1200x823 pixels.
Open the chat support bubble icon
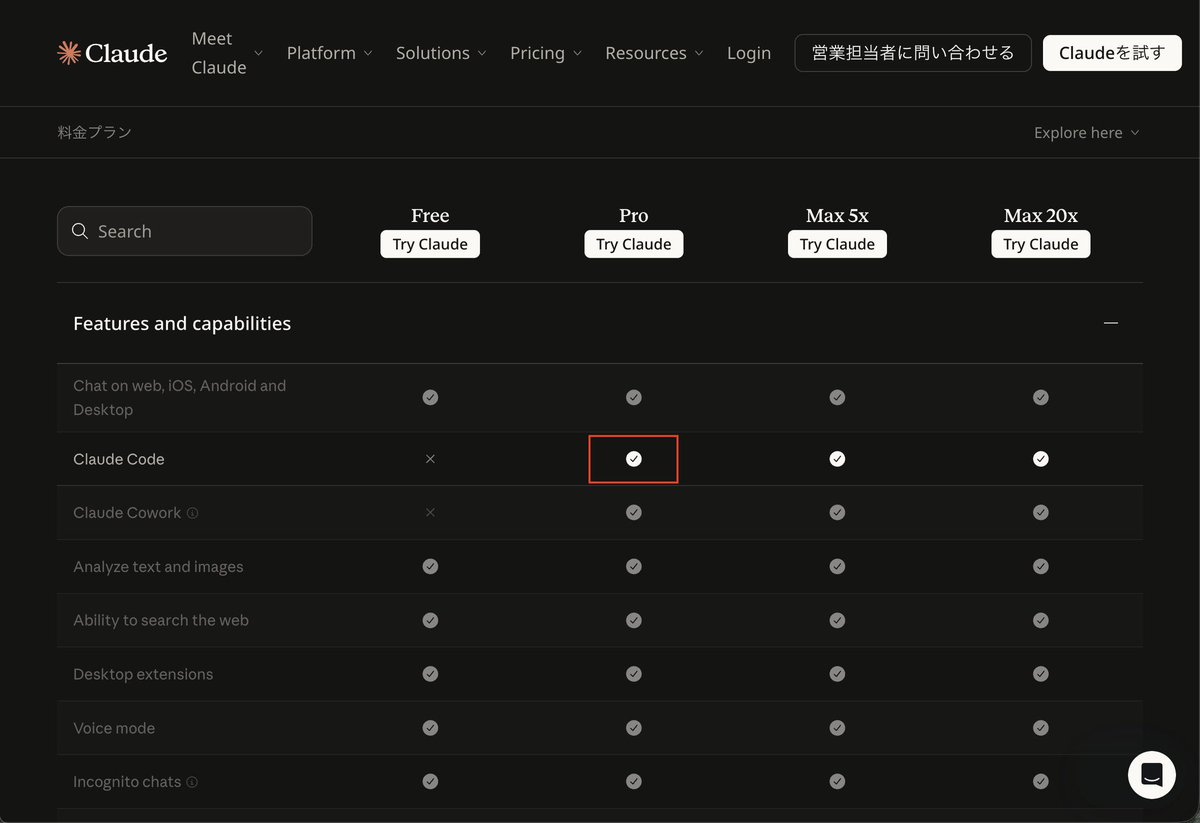click(1151, 775)
